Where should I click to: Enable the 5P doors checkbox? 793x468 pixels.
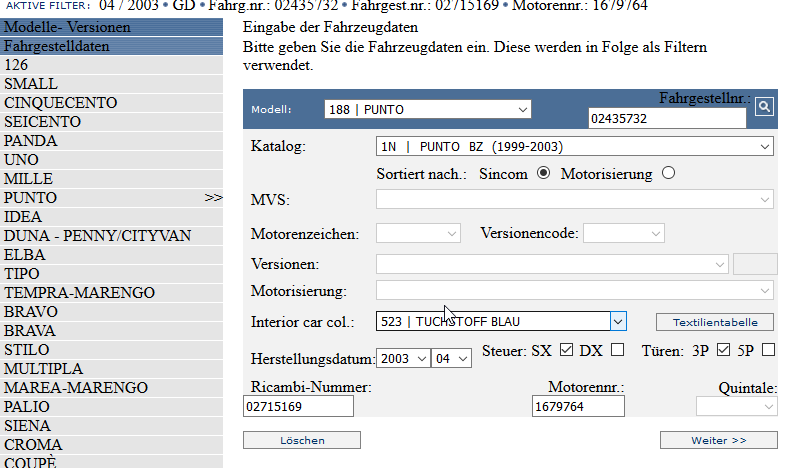[768, 350]
